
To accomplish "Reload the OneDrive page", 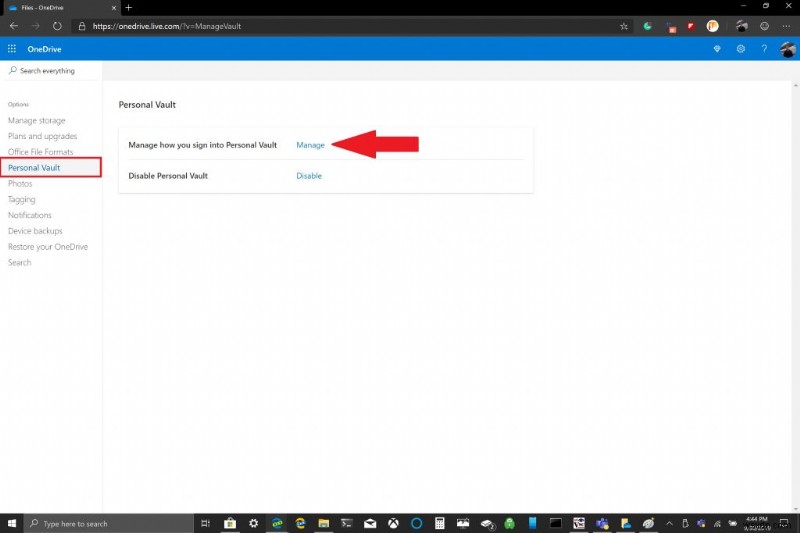I will pos(57,26).
